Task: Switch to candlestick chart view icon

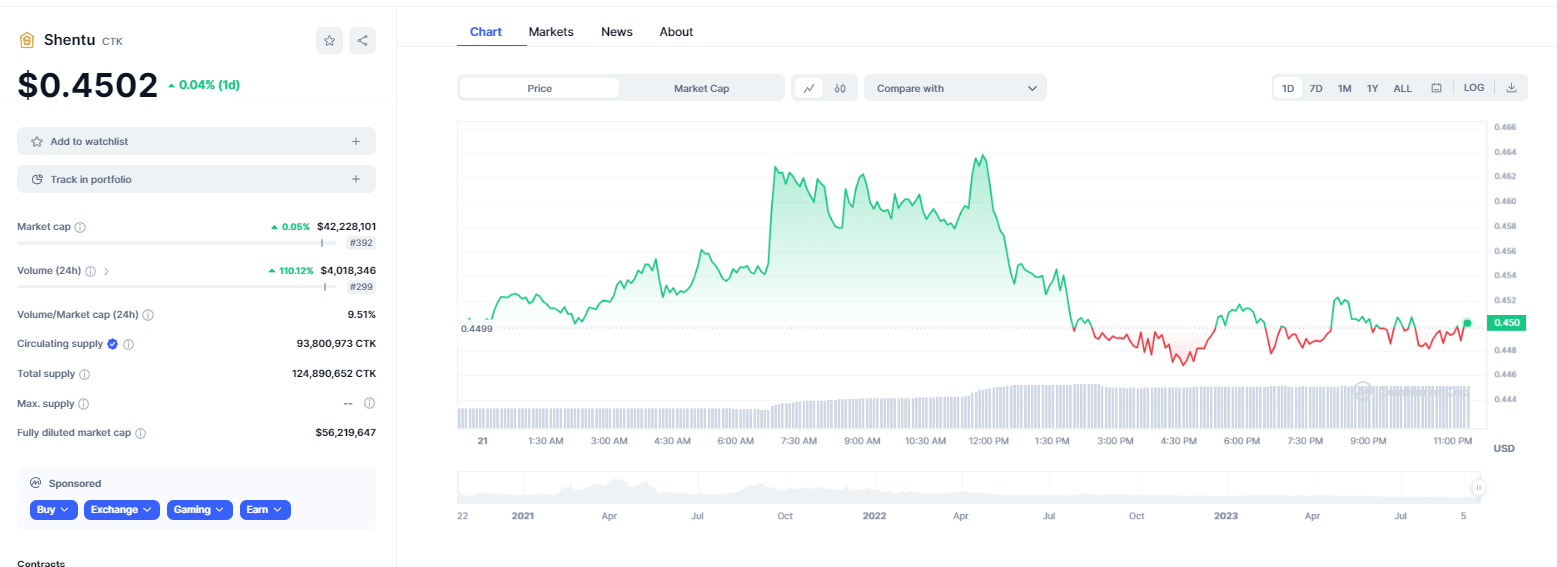Action: tap(840, 88)
